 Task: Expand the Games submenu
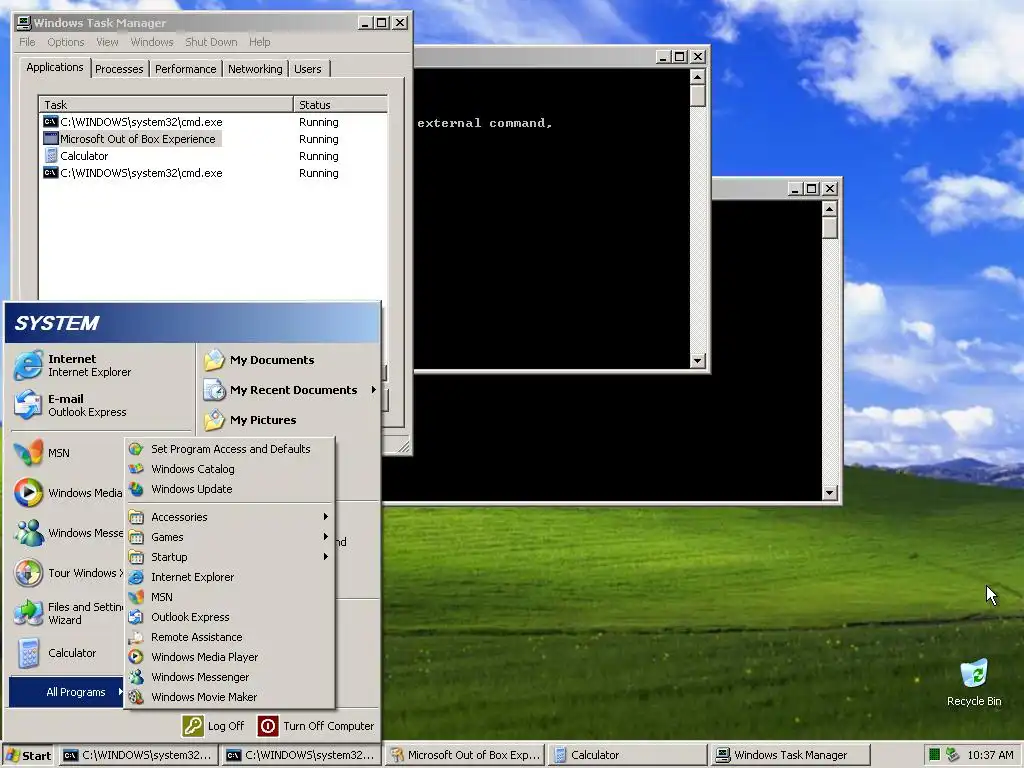pos(230,537)
